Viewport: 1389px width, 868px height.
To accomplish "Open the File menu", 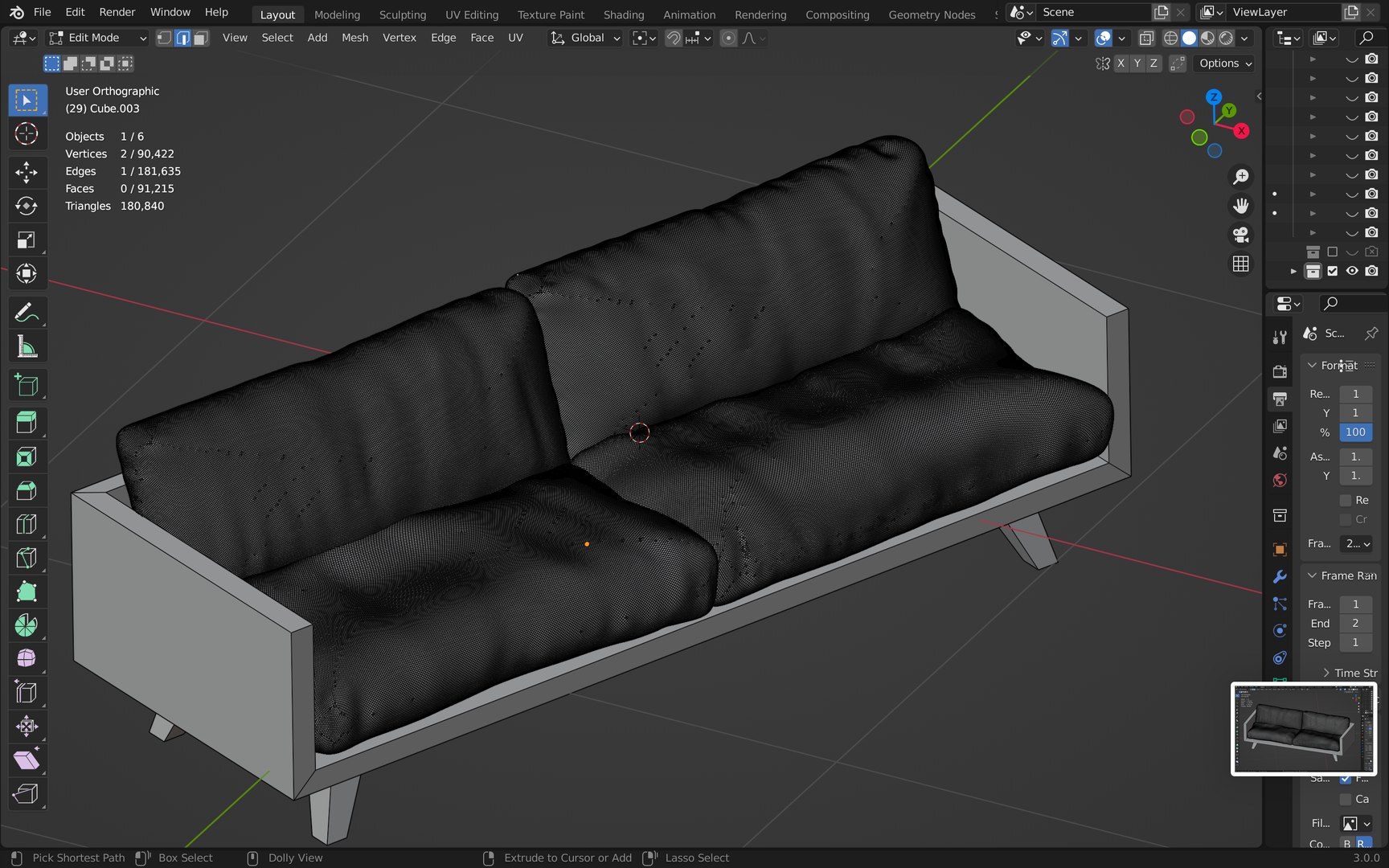I will point(42,12).
